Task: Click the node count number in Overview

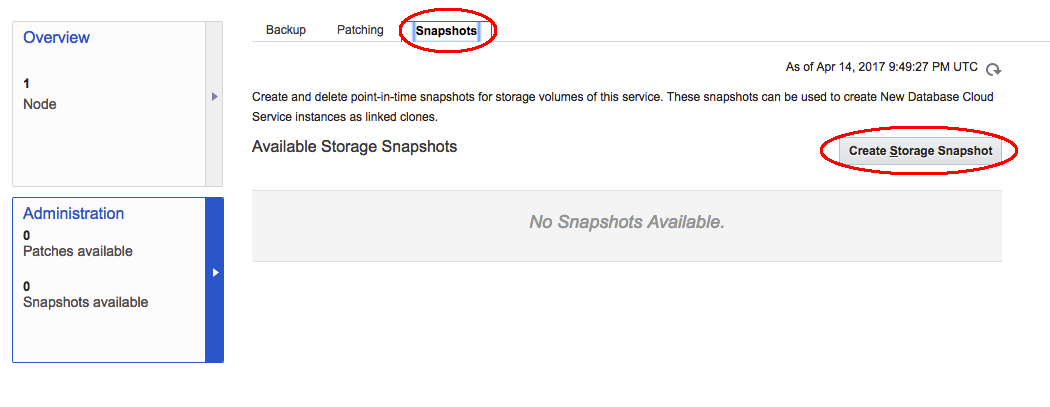Action: (27, 84)
